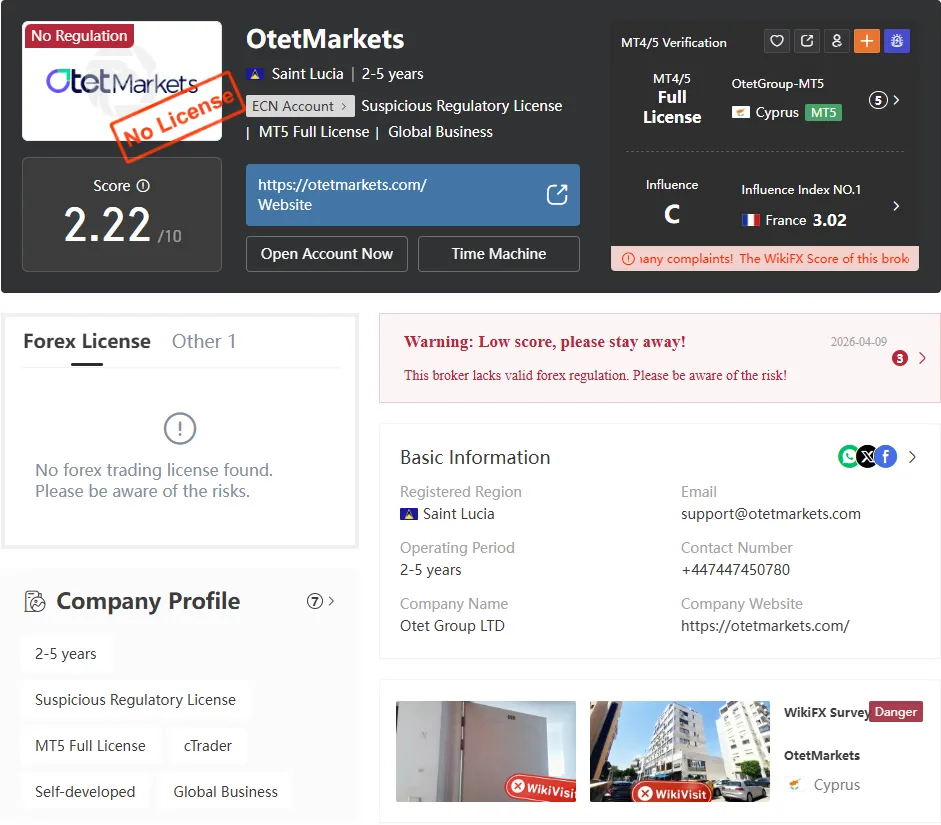This screenshot has width=941, height=825.
Task: Click the heart favorite icon
Action: point(777,41)
